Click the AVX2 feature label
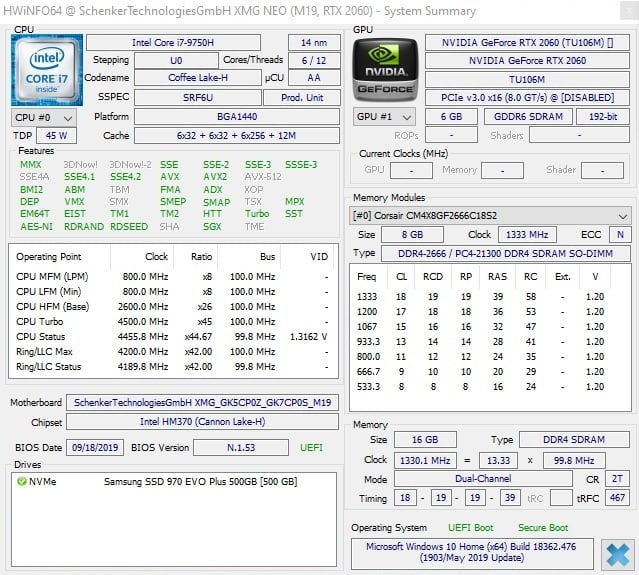This screenshot has height=575, width=639. click(x=215, y=176)
